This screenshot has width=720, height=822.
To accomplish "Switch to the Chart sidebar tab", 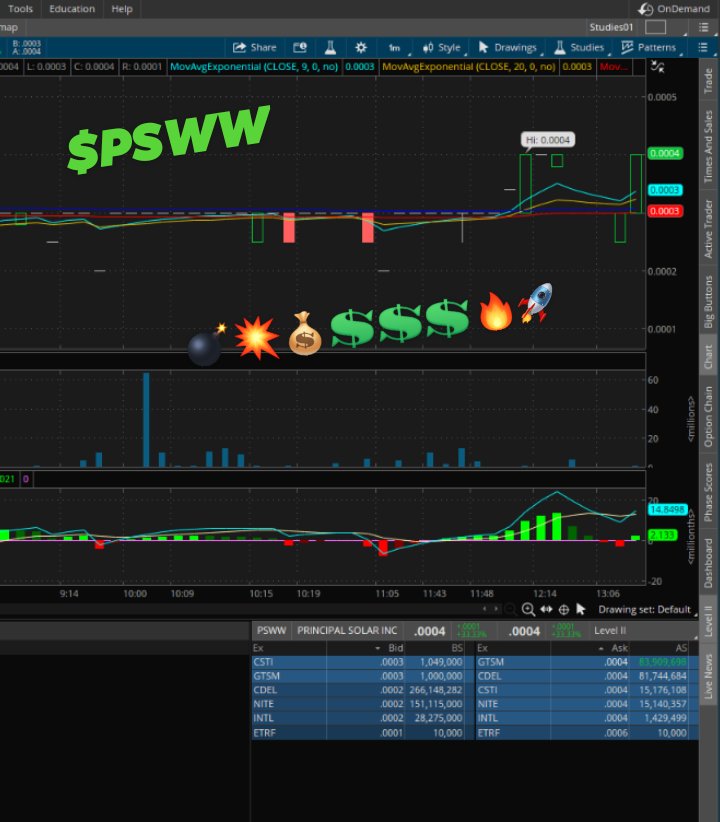I will click(708, 356).
